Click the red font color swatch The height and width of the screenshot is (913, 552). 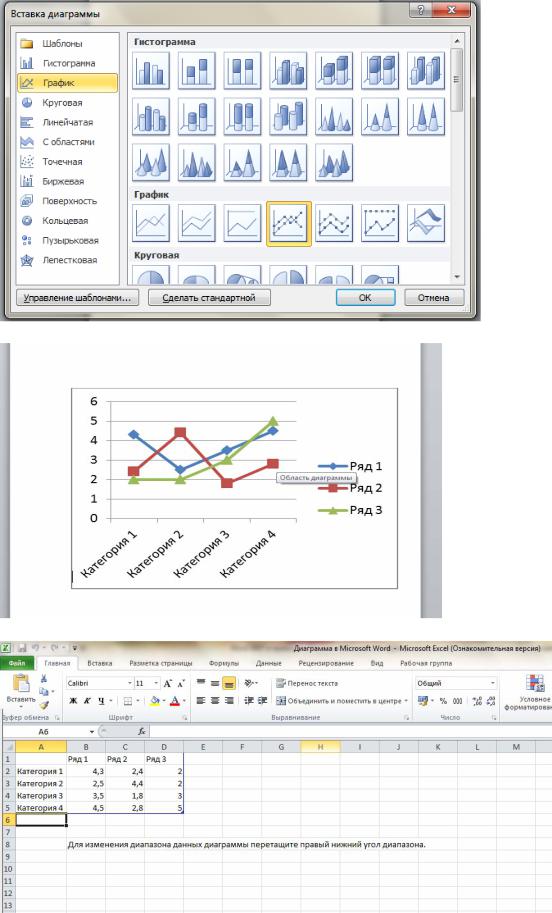(x=175, y=700)
